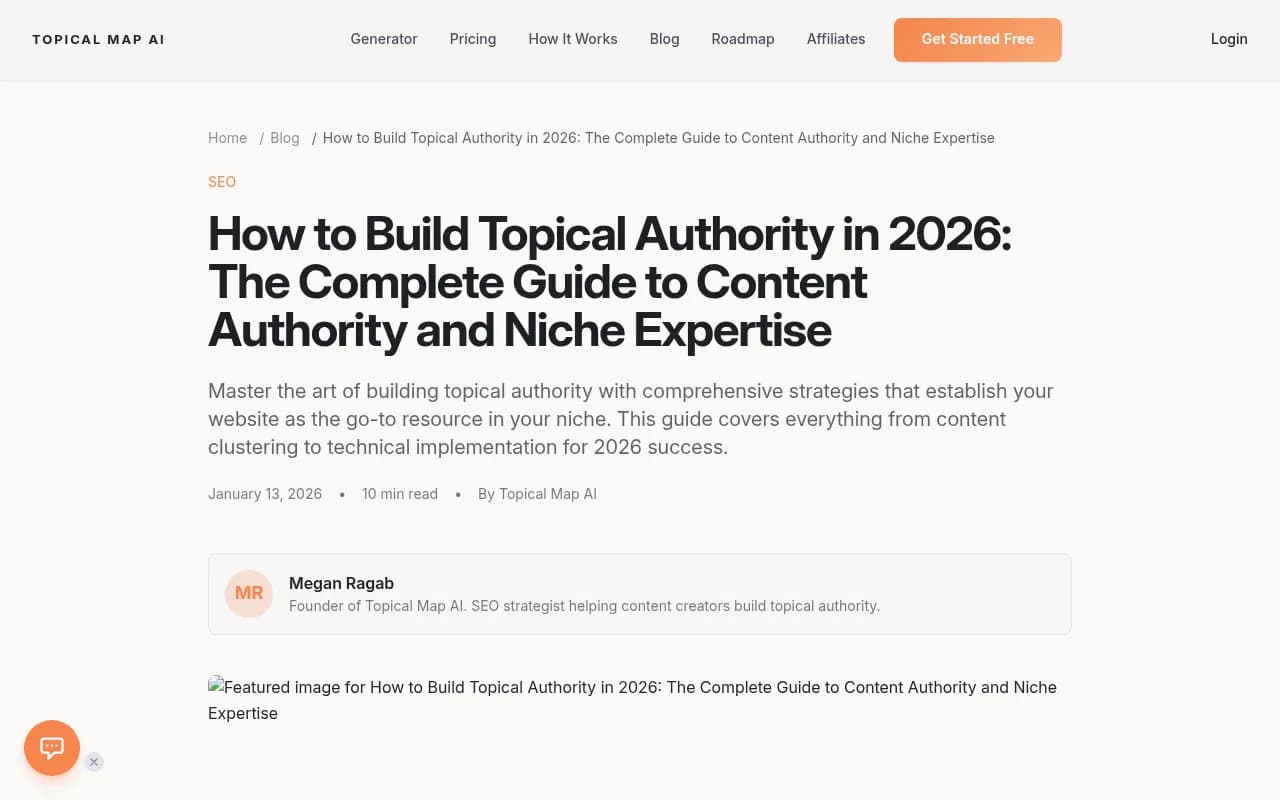Click the MR author avatar circle

coord(248,593)
